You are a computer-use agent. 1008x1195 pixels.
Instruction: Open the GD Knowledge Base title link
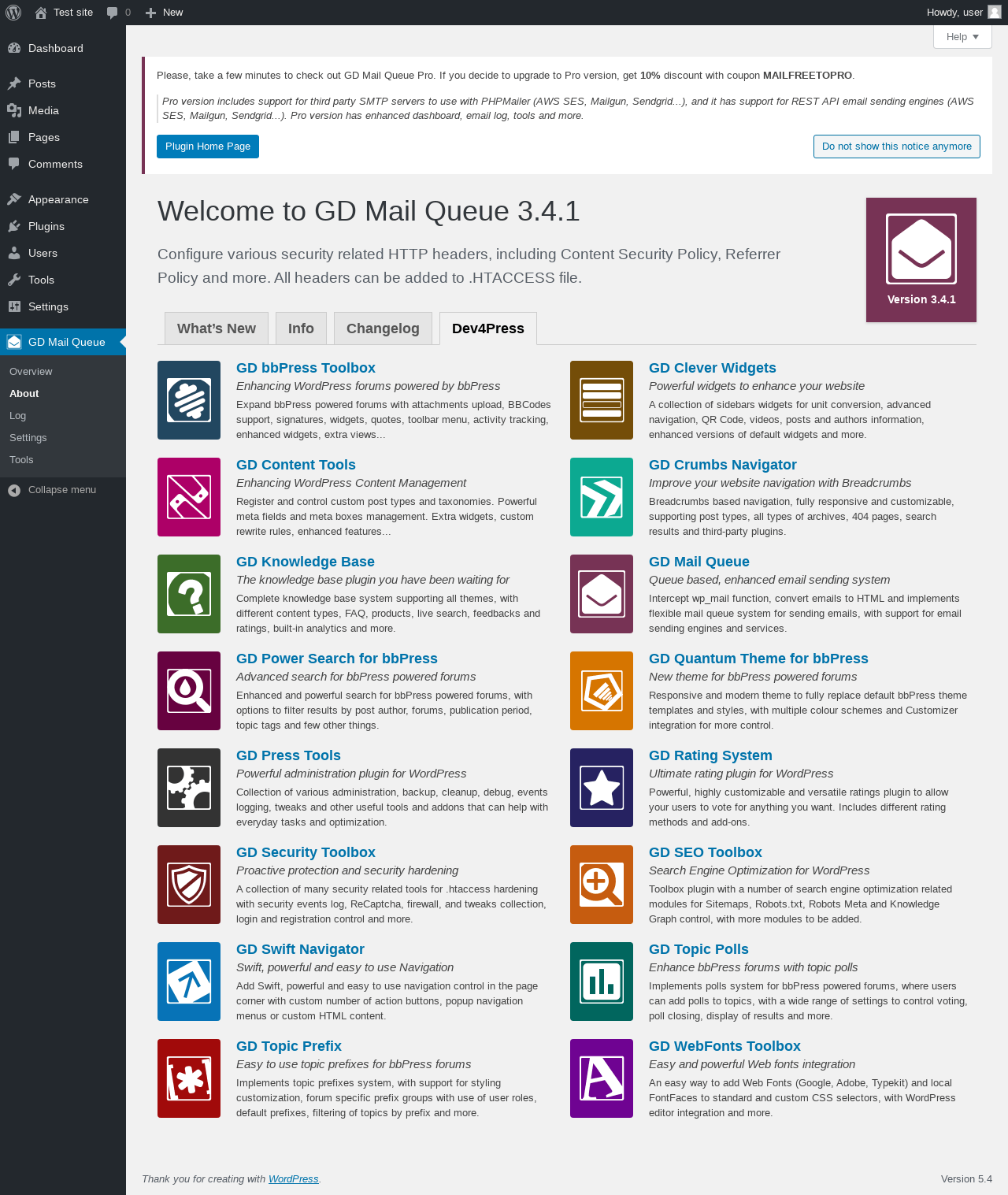(x=306, y=562)
